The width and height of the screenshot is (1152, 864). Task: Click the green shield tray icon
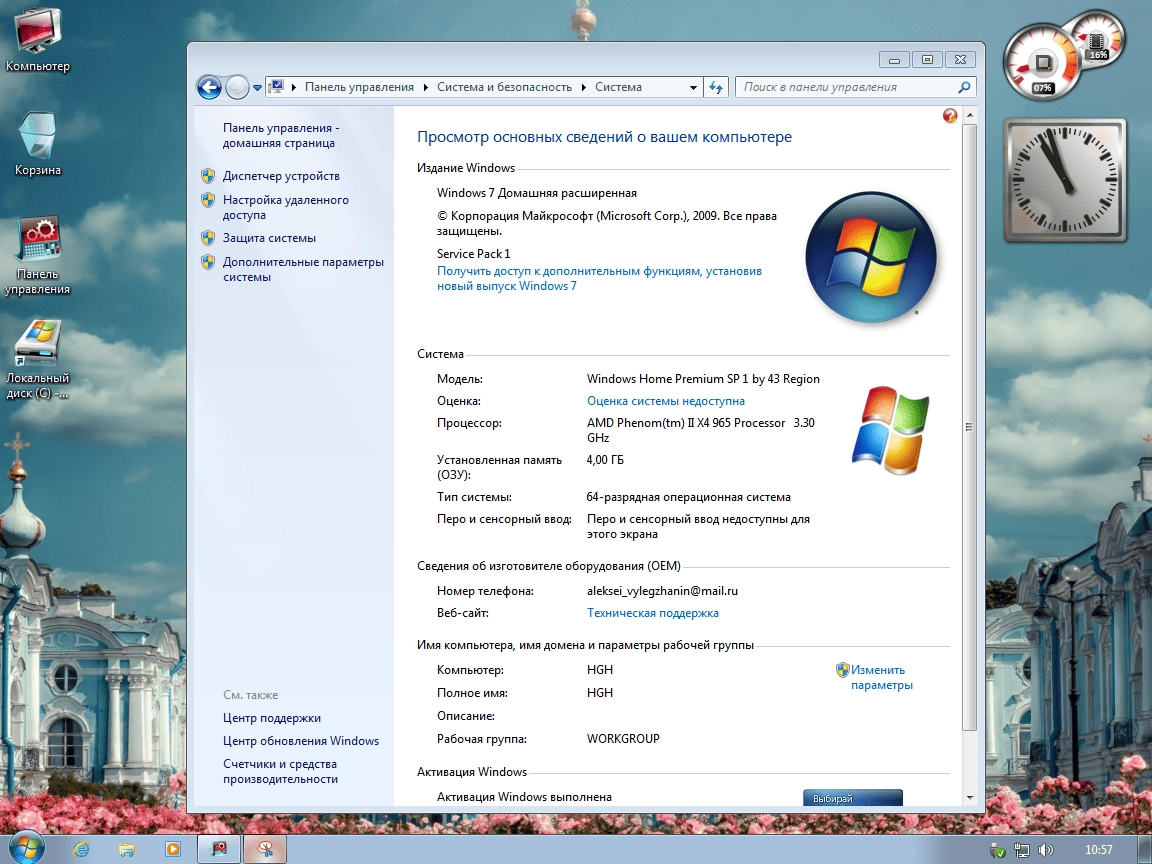point(998,850)
